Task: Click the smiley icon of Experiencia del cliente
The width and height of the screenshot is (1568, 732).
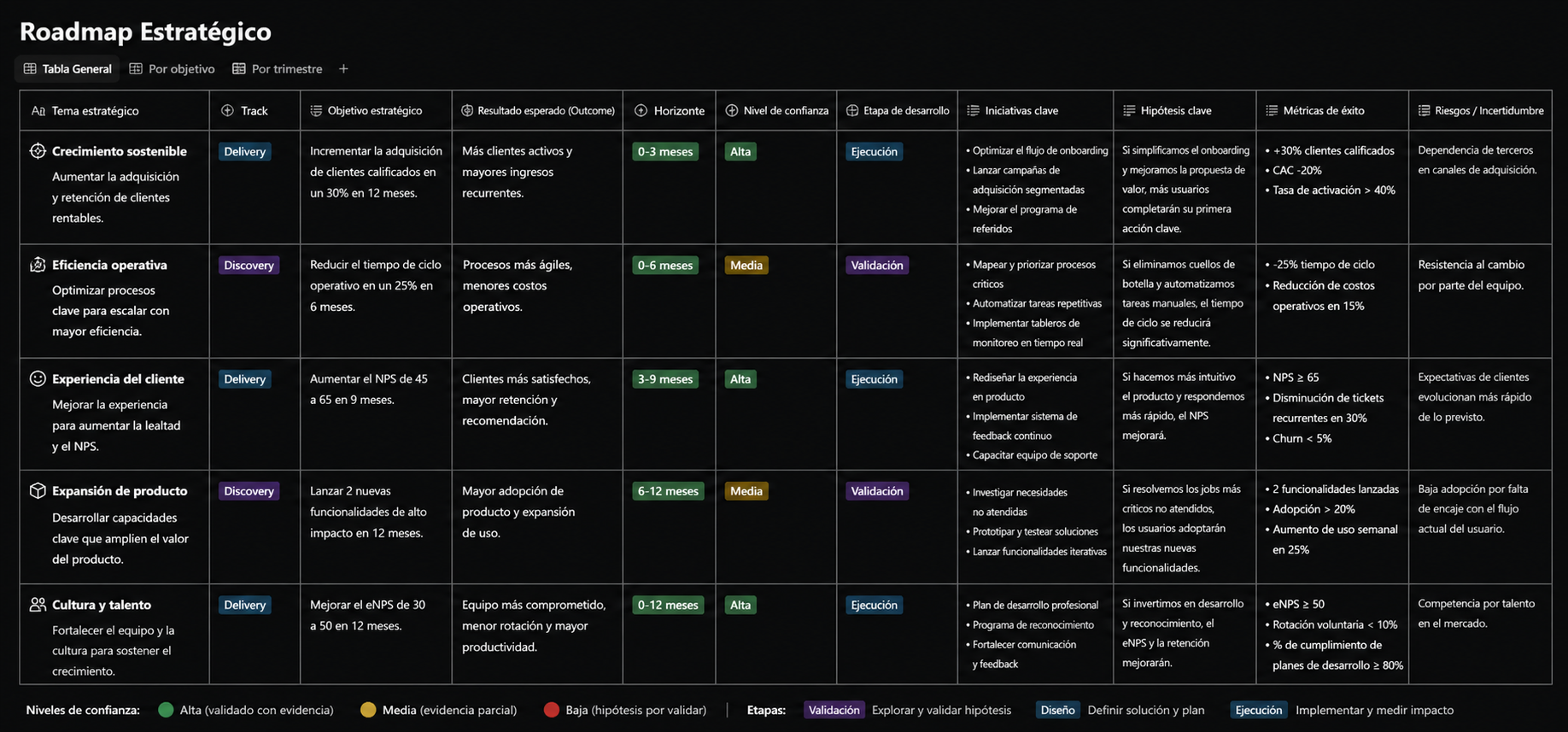Action: point(38,378)
